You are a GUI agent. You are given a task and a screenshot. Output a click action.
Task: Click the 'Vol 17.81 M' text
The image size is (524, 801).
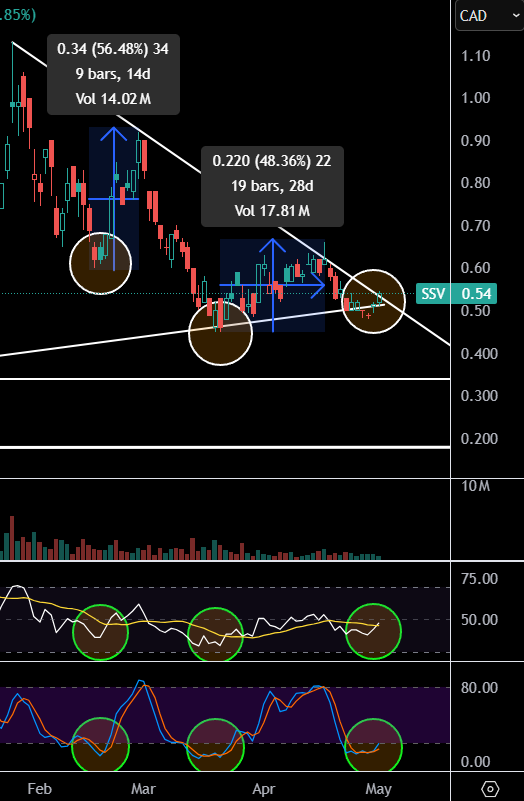pyautogui.click(x=272, y=210)
